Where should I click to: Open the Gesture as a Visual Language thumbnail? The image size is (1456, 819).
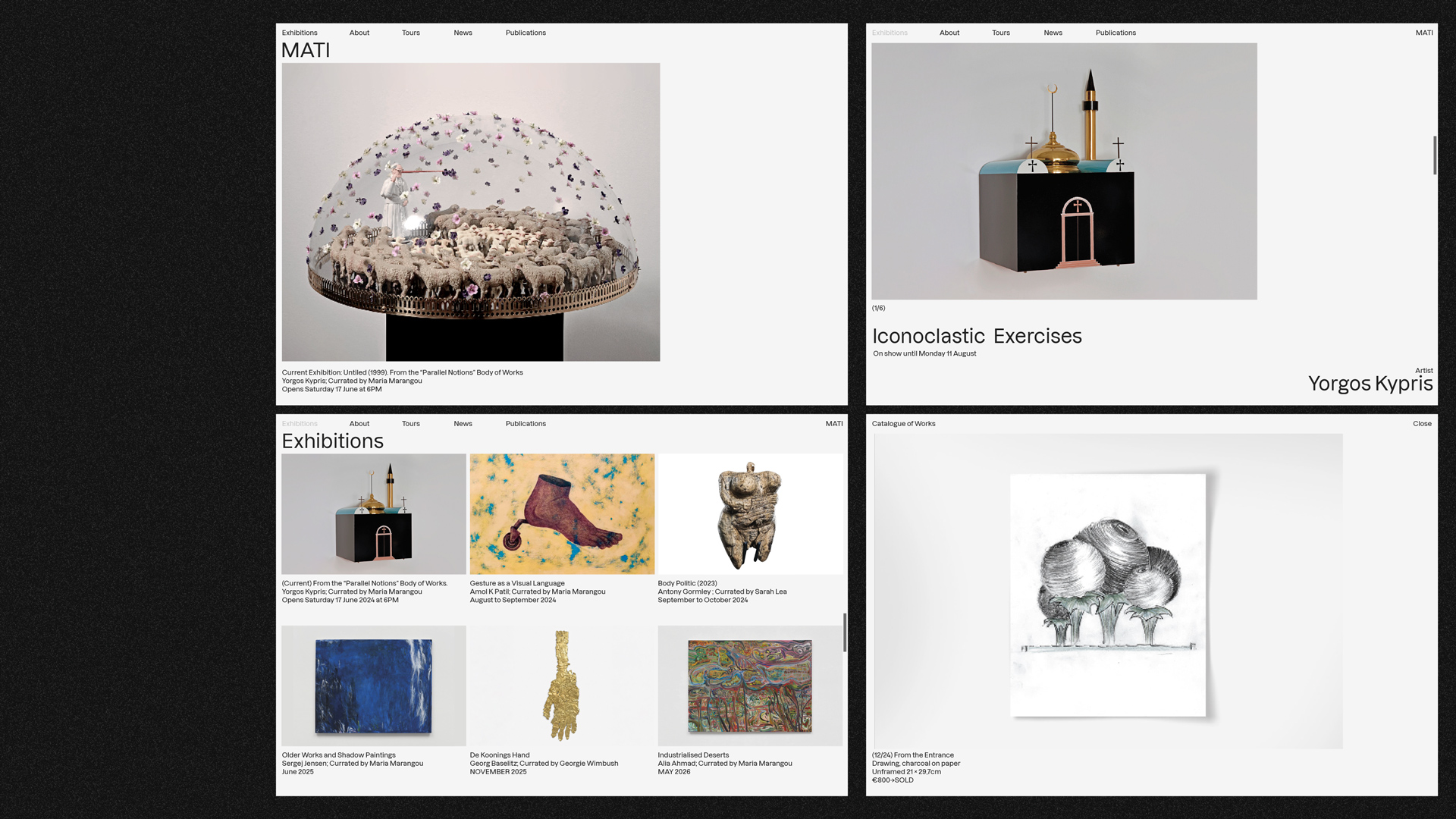[562, 514]
